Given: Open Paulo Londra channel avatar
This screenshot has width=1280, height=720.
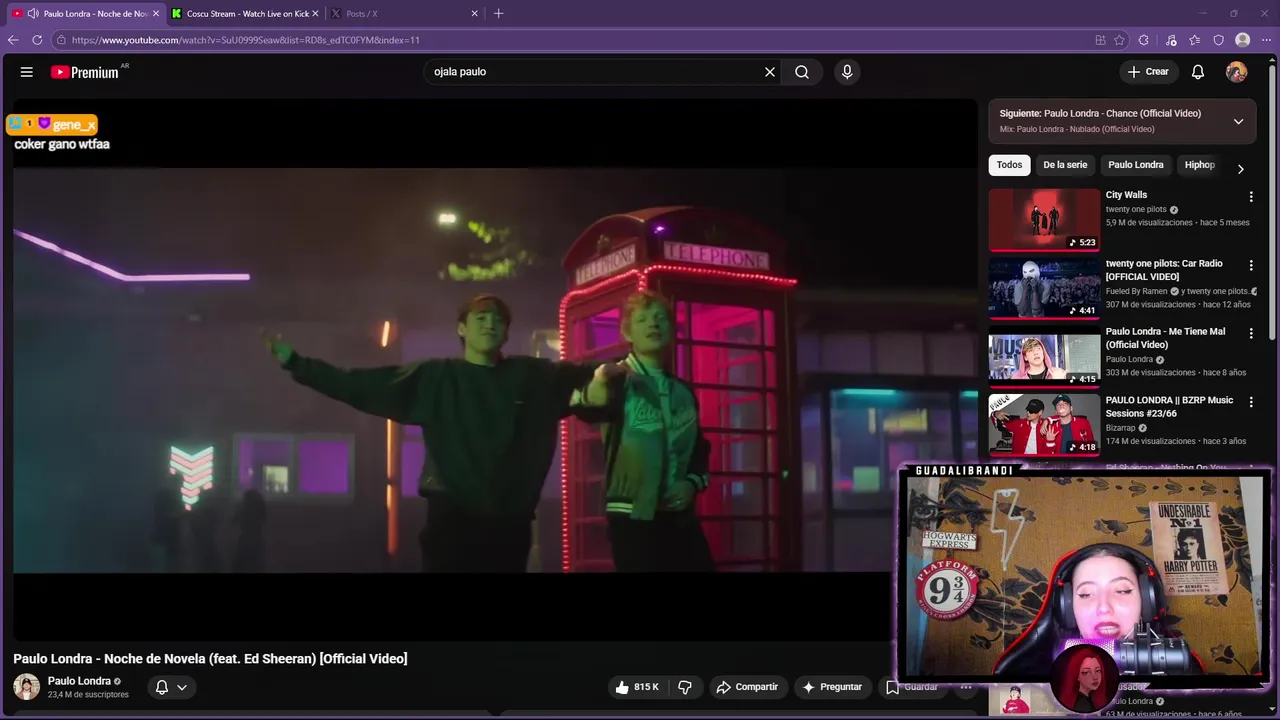Looking at the screenshot, I should pyautogui.click(x=26, y=687).
